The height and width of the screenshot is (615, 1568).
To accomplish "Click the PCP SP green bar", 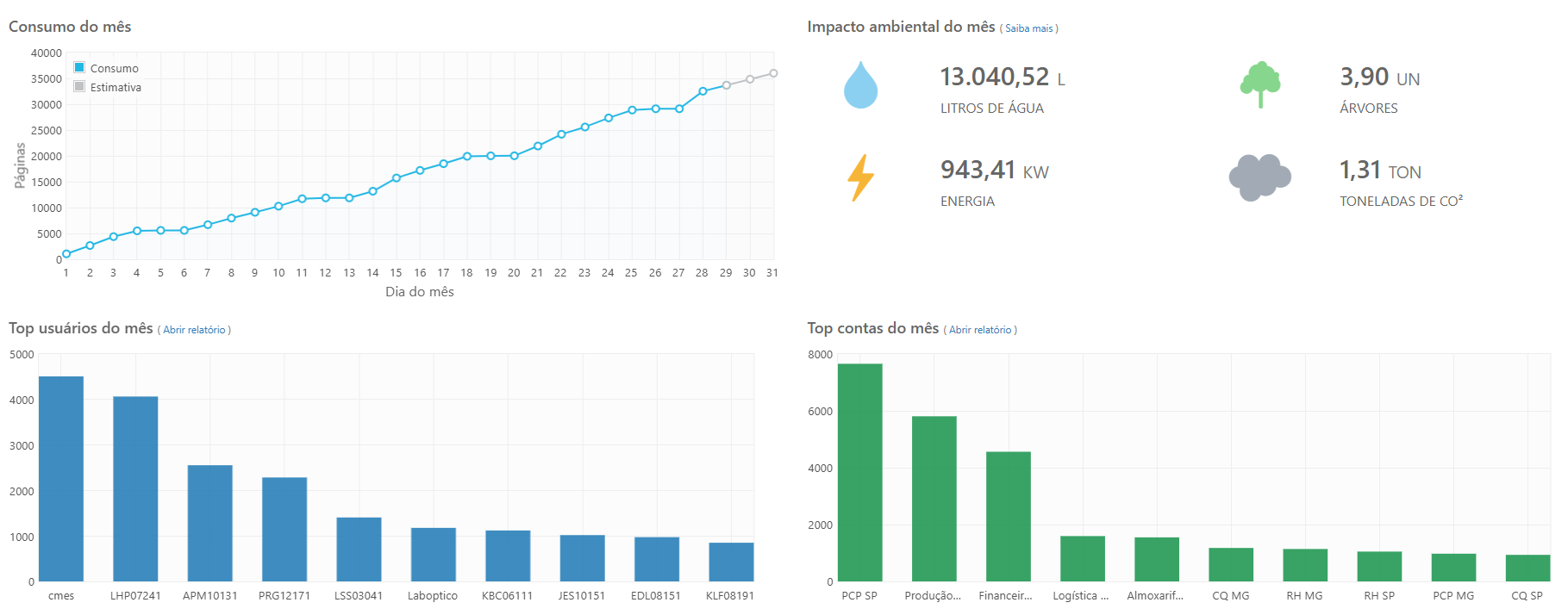I will pyautogui.click(x=859, y=472).
